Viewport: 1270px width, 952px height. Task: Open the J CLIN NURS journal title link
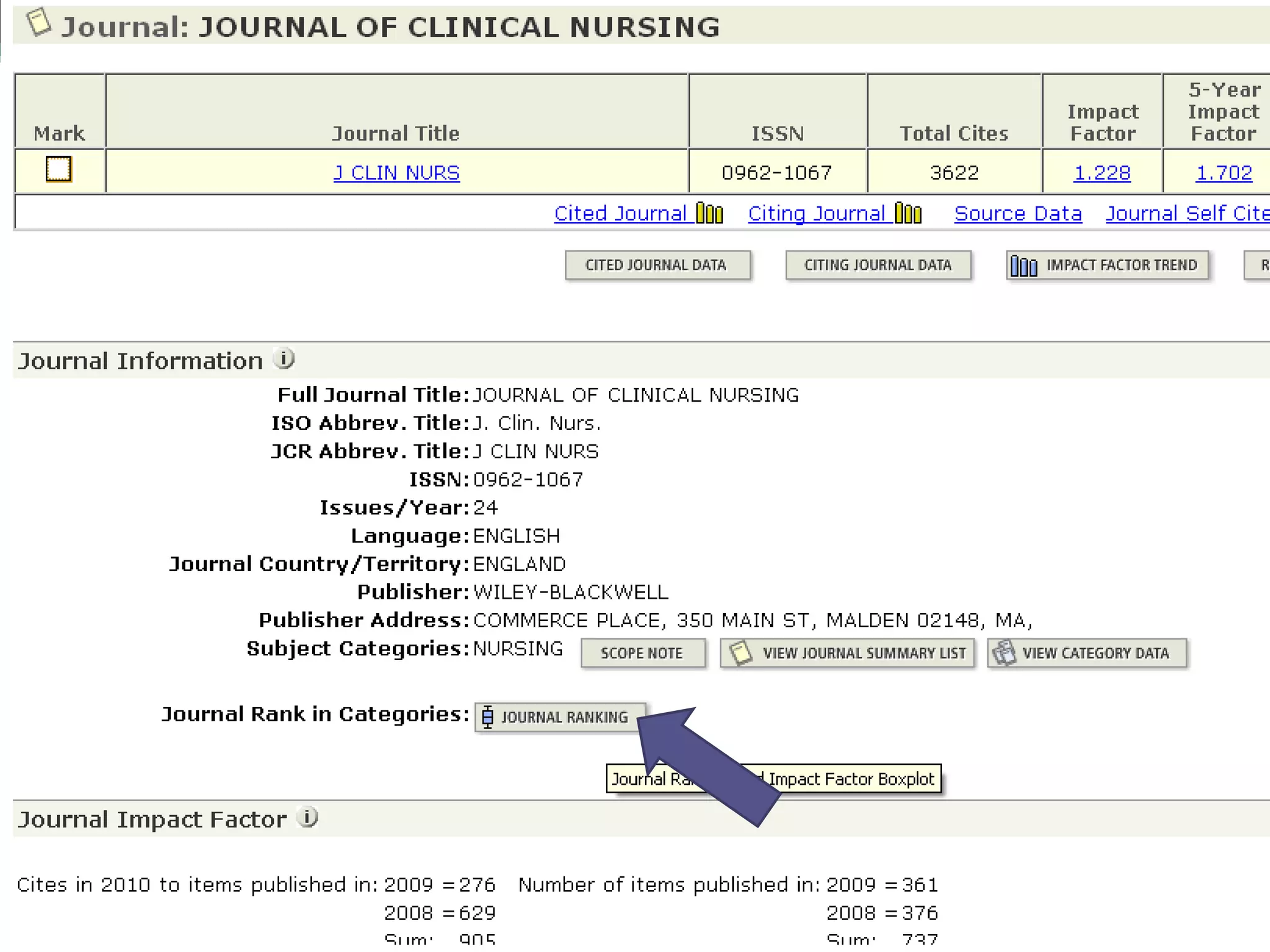point(396,173)
